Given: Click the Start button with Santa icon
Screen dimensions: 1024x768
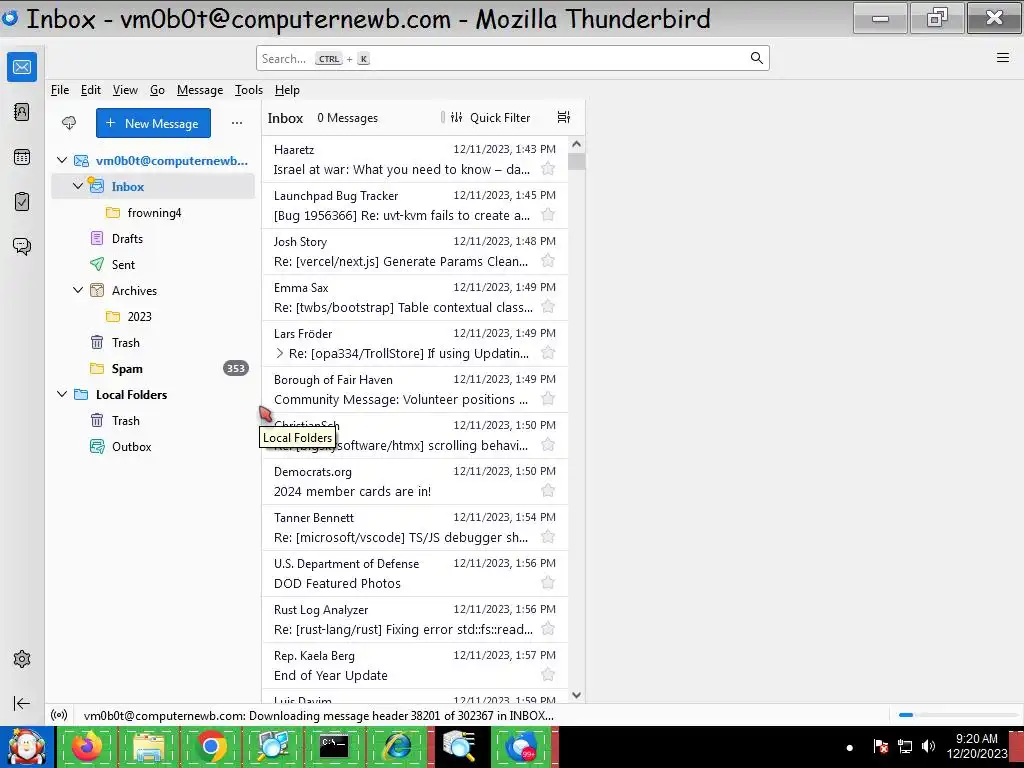Looking at the screenshot, I should click(26, 746).
